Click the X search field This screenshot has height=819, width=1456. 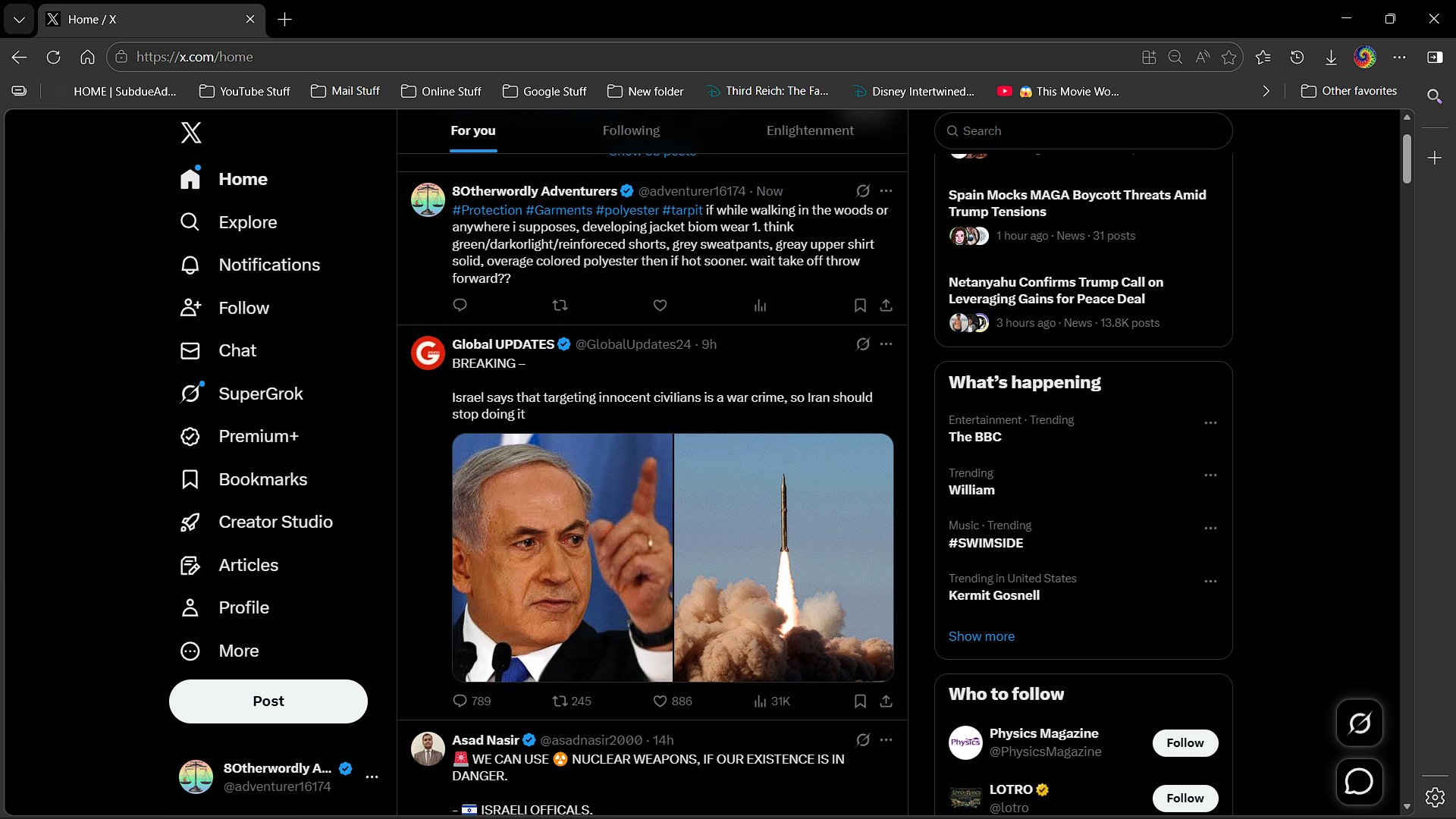[1083, 130]
